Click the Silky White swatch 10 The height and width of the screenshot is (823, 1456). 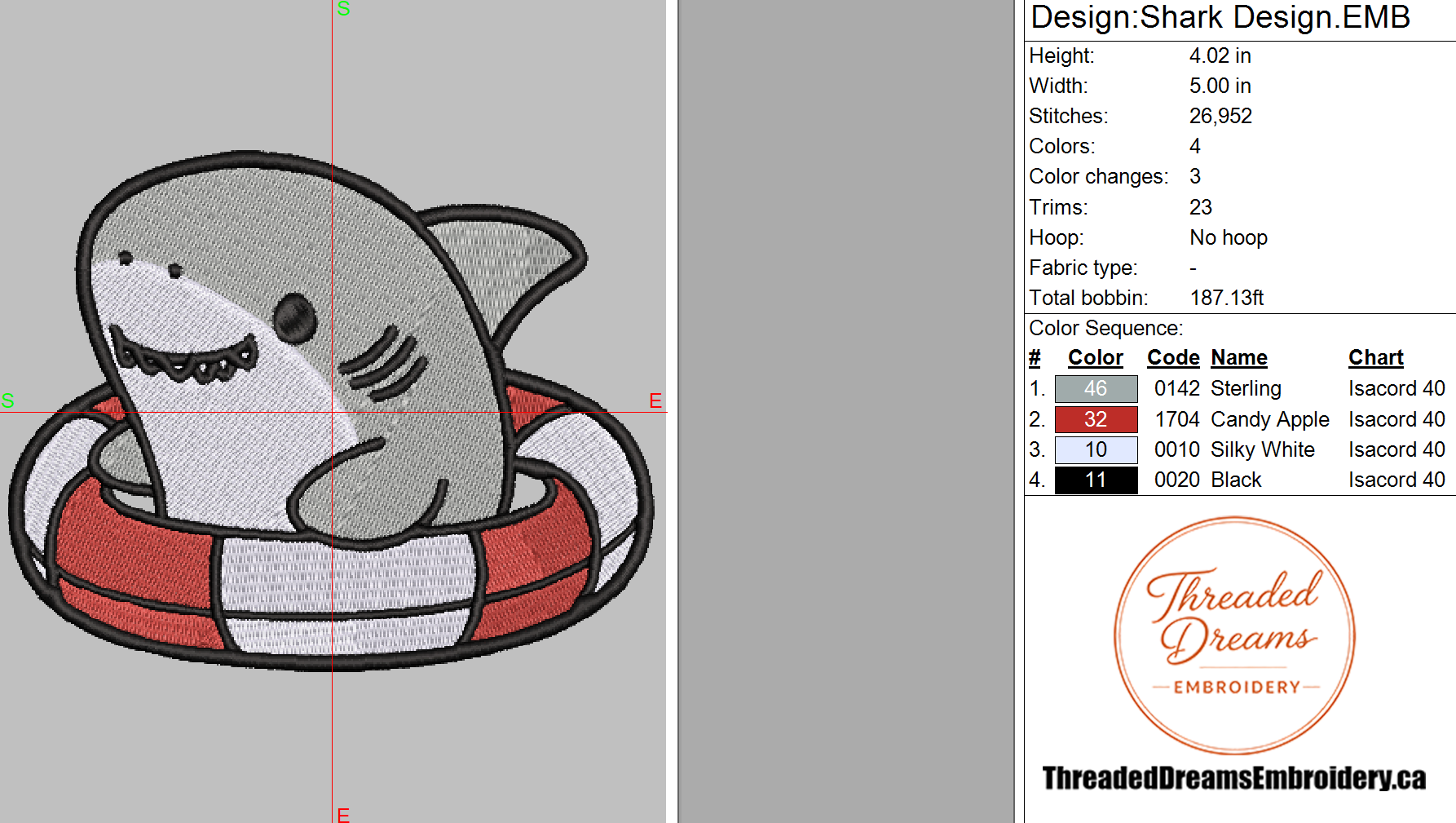coord(1096,449)
